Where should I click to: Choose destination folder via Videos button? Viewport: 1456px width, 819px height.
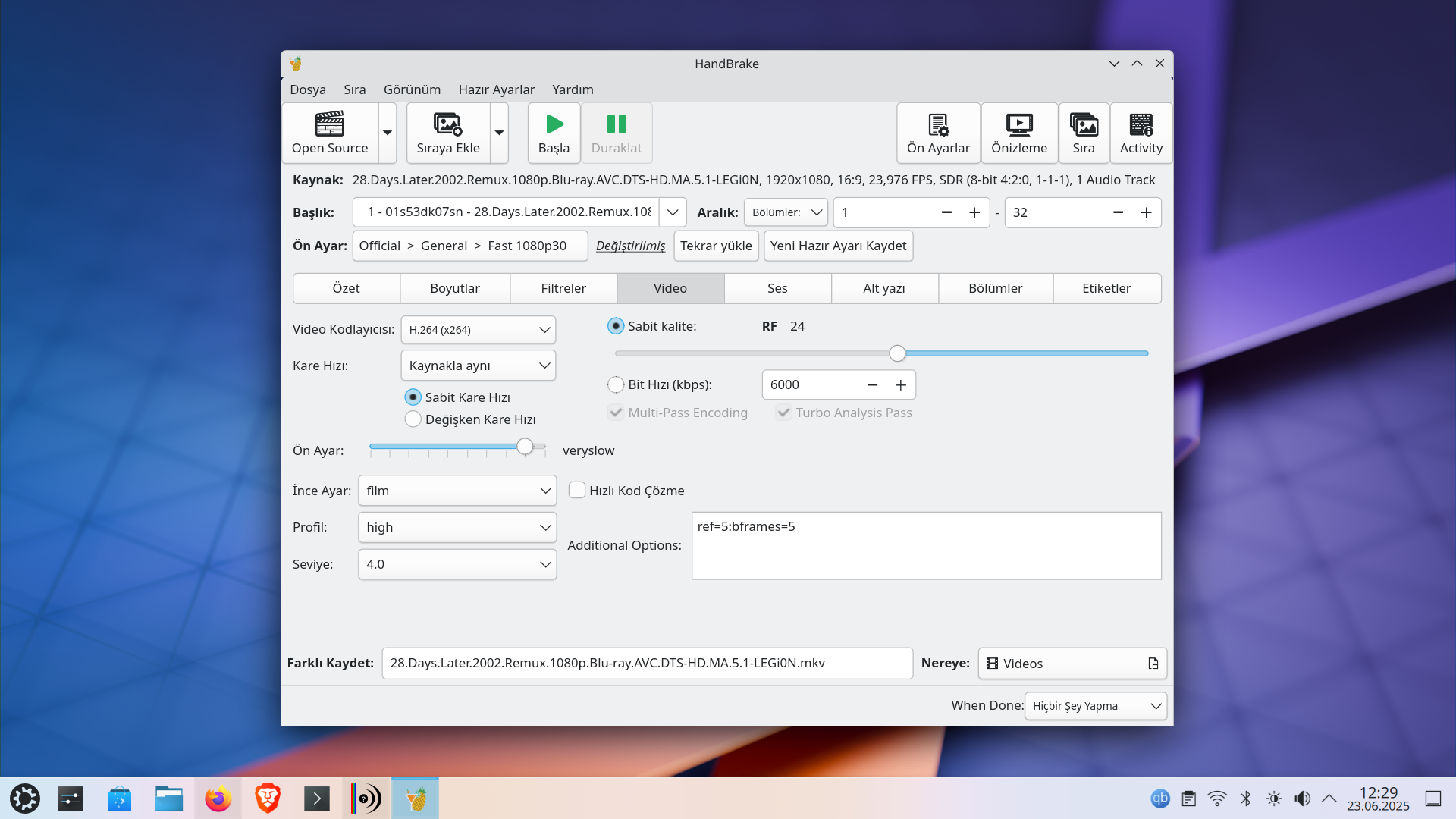point(1072,664)
